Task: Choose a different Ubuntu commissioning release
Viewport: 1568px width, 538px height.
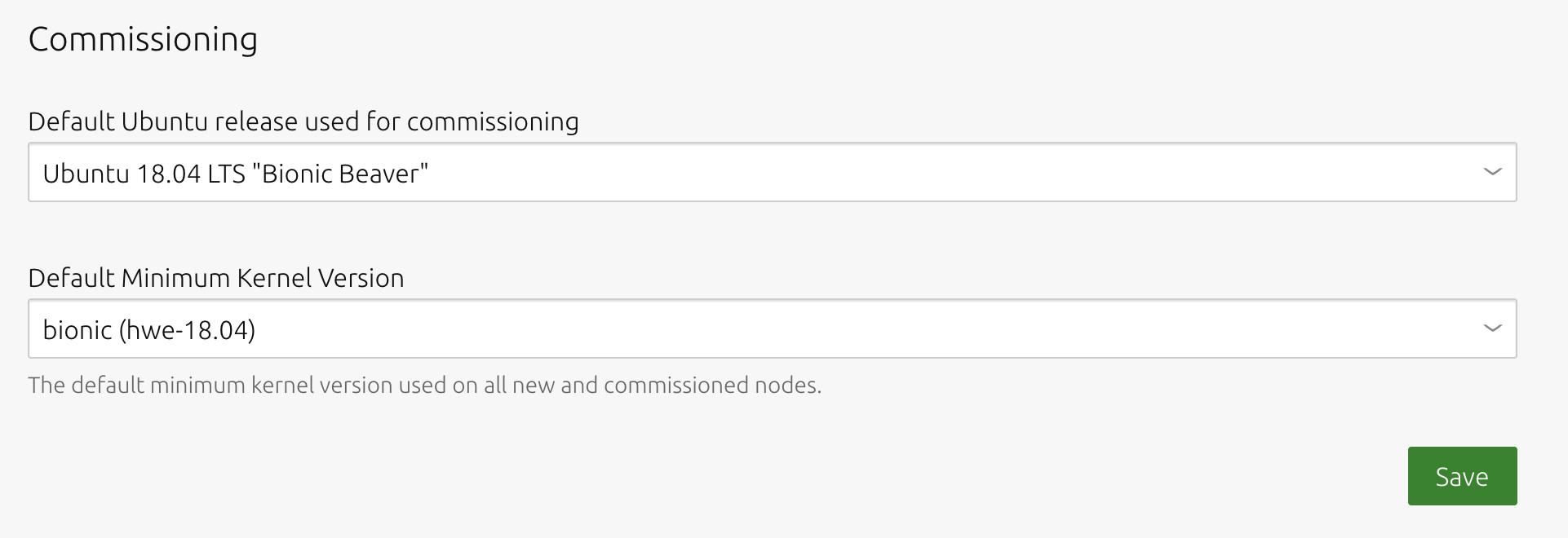Action: (772, 172)
